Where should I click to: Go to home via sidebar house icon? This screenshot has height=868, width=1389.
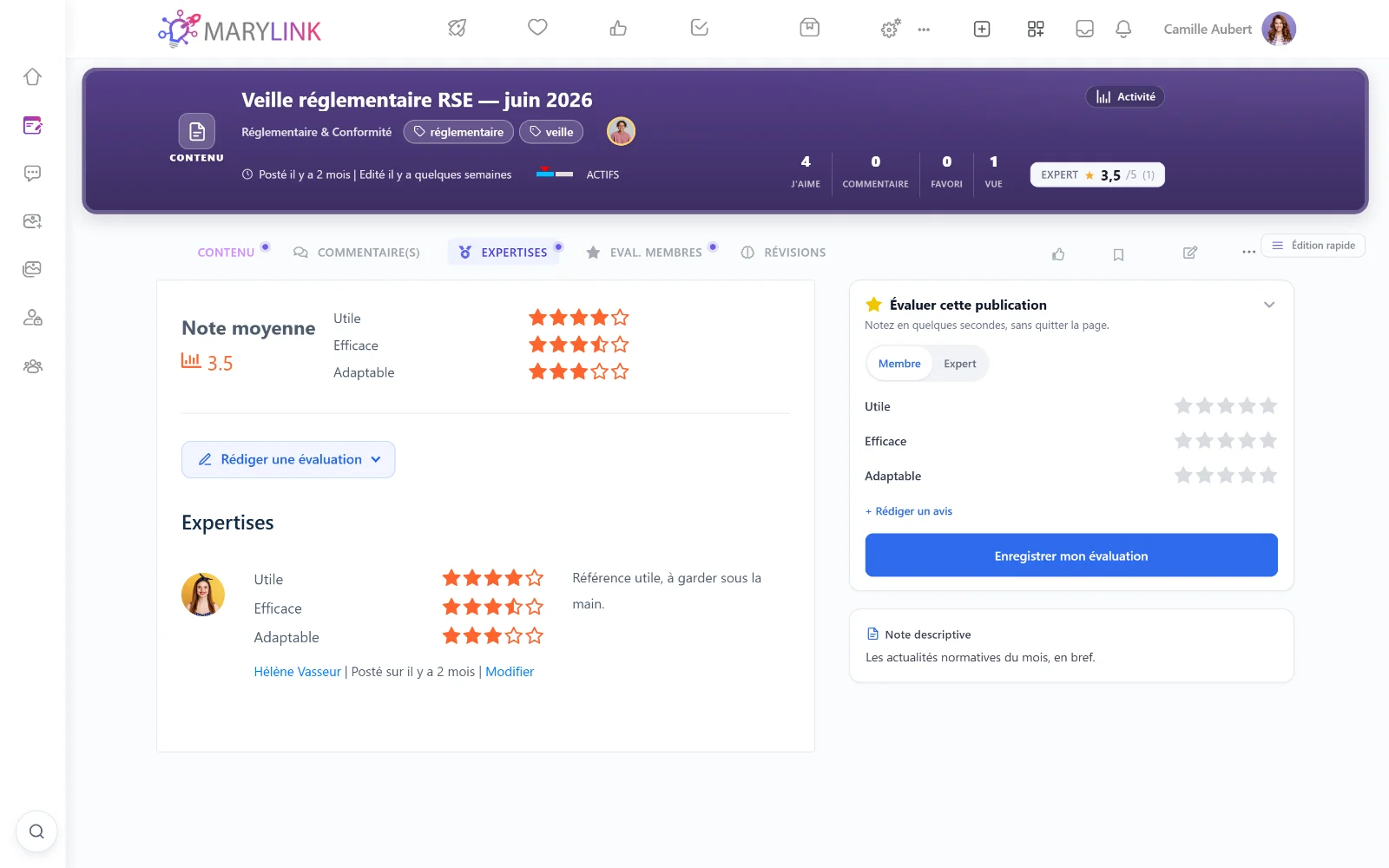pyautogui.click(x=32, y=77)
